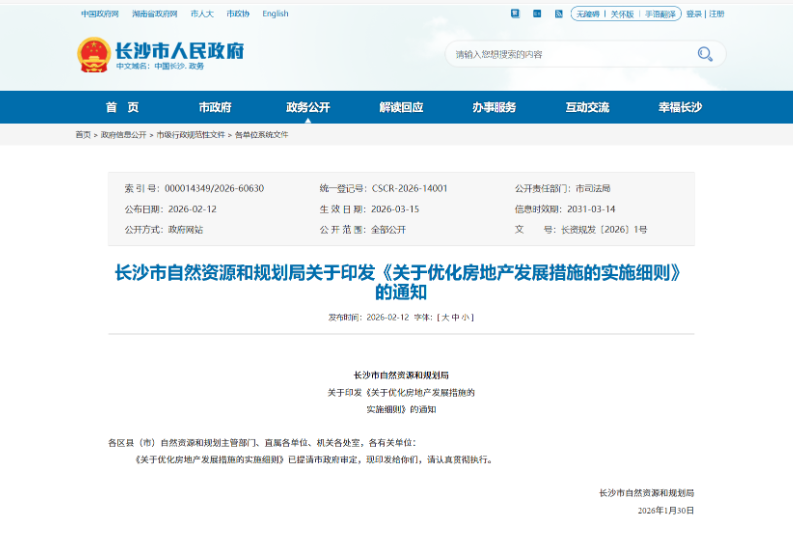Screen dimensions: 793x539
Task: Click the search magnifier icon
Action: coord(705,54)
